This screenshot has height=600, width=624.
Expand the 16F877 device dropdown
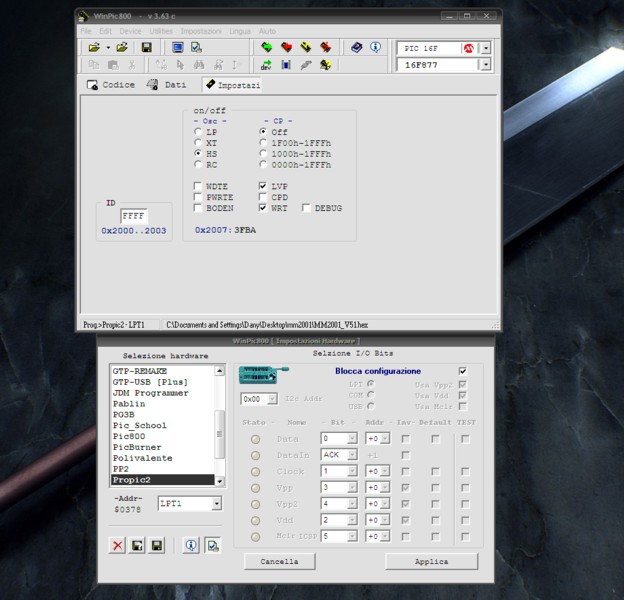click(486, 65)
